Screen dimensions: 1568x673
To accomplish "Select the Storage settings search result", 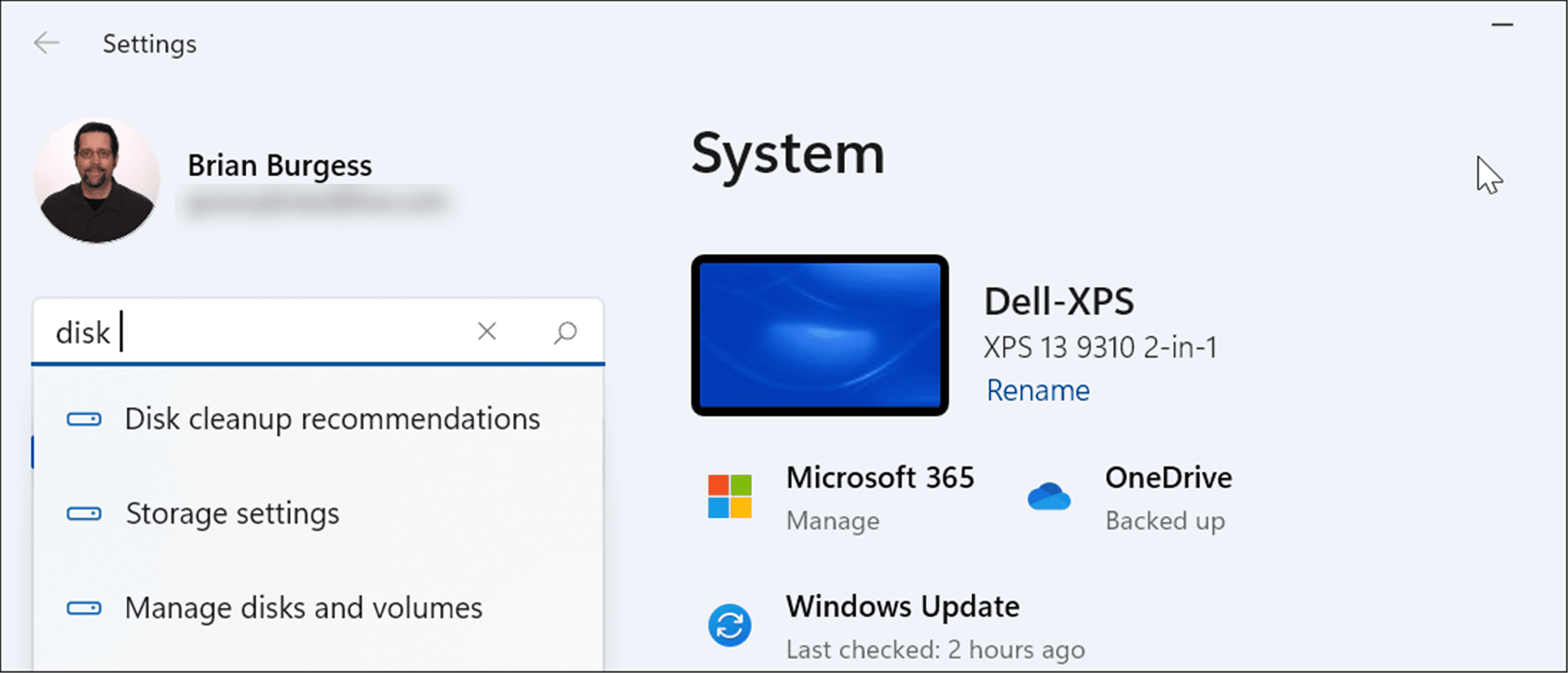I will pyautogui.click(x=232, y=514).
